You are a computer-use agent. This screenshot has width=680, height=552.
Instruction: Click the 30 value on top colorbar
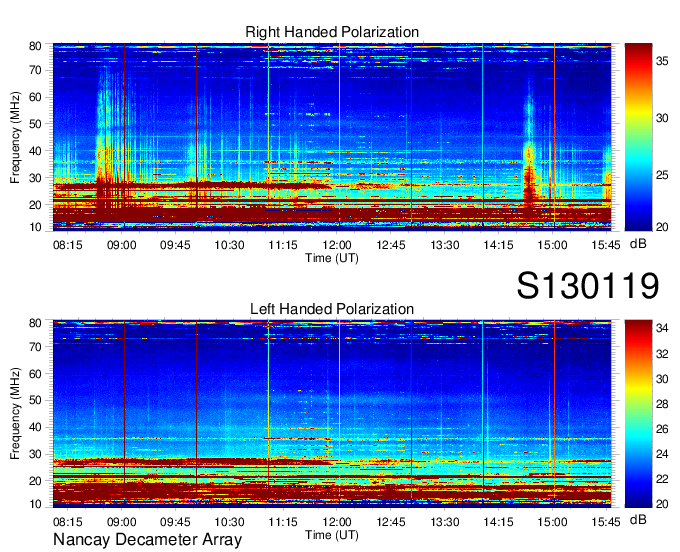pos(662,118)
